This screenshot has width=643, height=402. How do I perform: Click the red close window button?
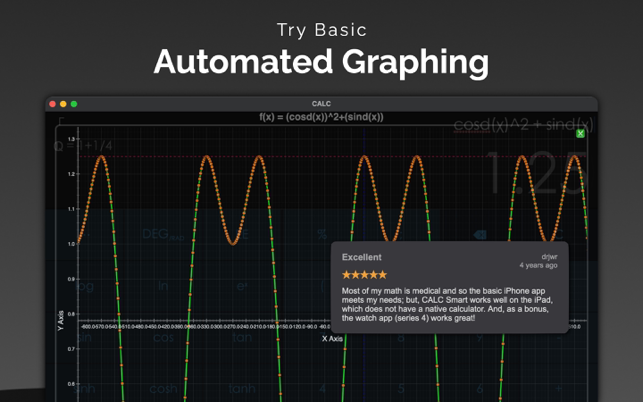click(52, 104)
